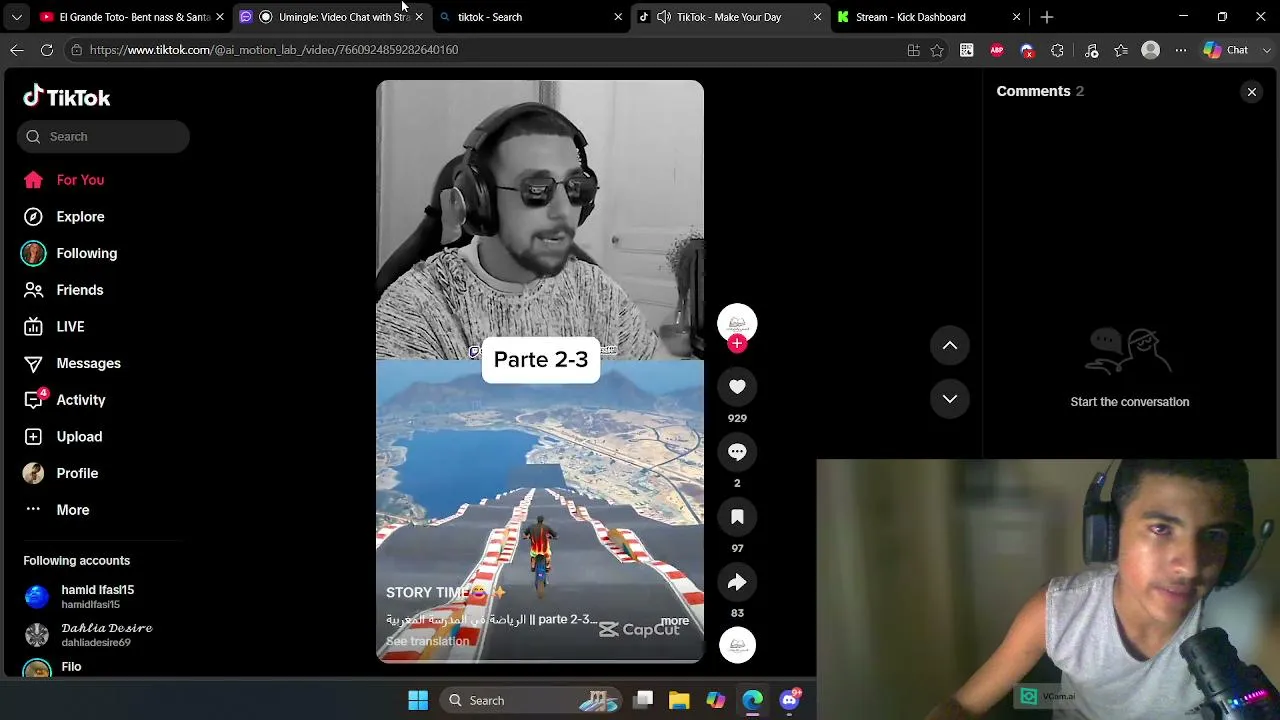This screenshot has height=720, width=1280.
Task: Open the tab search dropdown
Action: [x=16, y=17]
